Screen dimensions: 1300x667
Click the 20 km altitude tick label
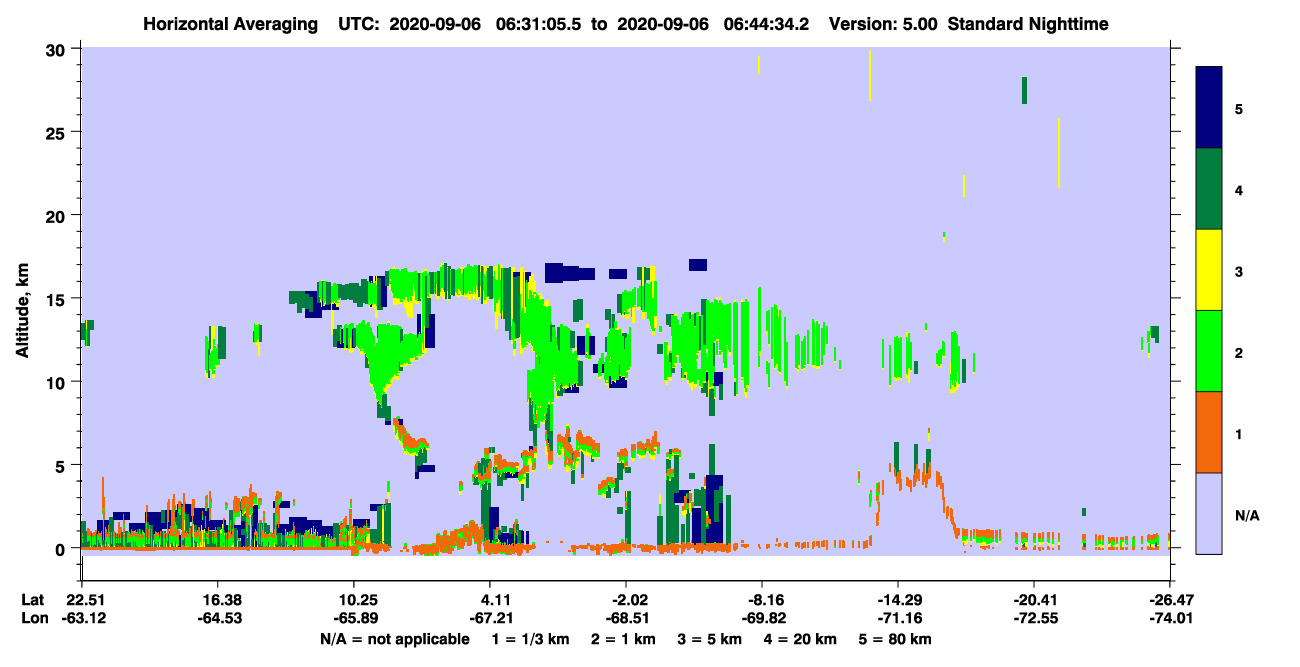pos(58,215)
